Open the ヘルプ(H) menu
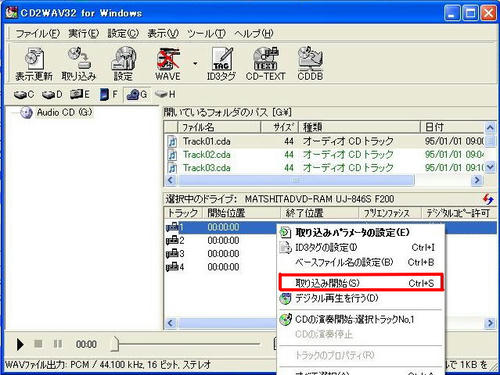The image size is (500, 375). click(x=254, y=33)
